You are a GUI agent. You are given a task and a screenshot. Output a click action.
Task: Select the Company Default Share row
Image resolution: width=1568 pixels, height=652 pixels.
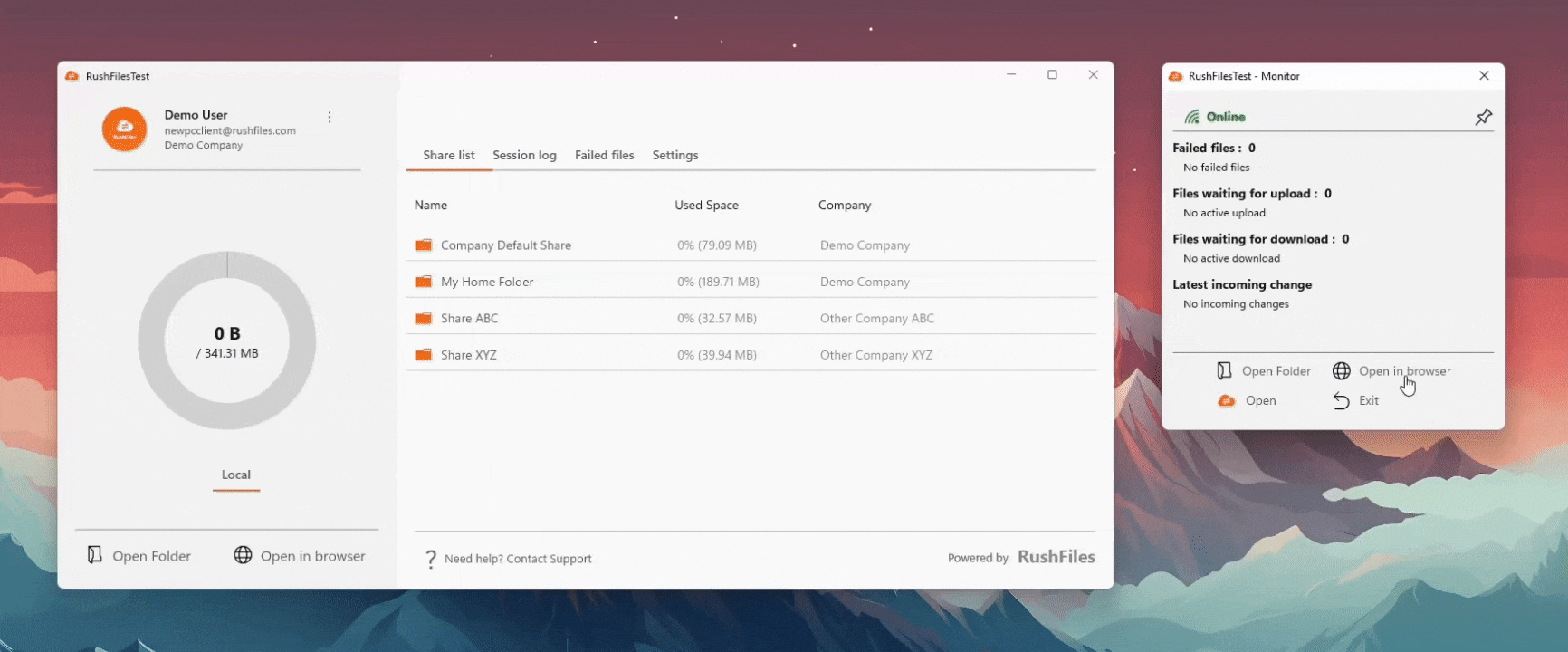751,245
